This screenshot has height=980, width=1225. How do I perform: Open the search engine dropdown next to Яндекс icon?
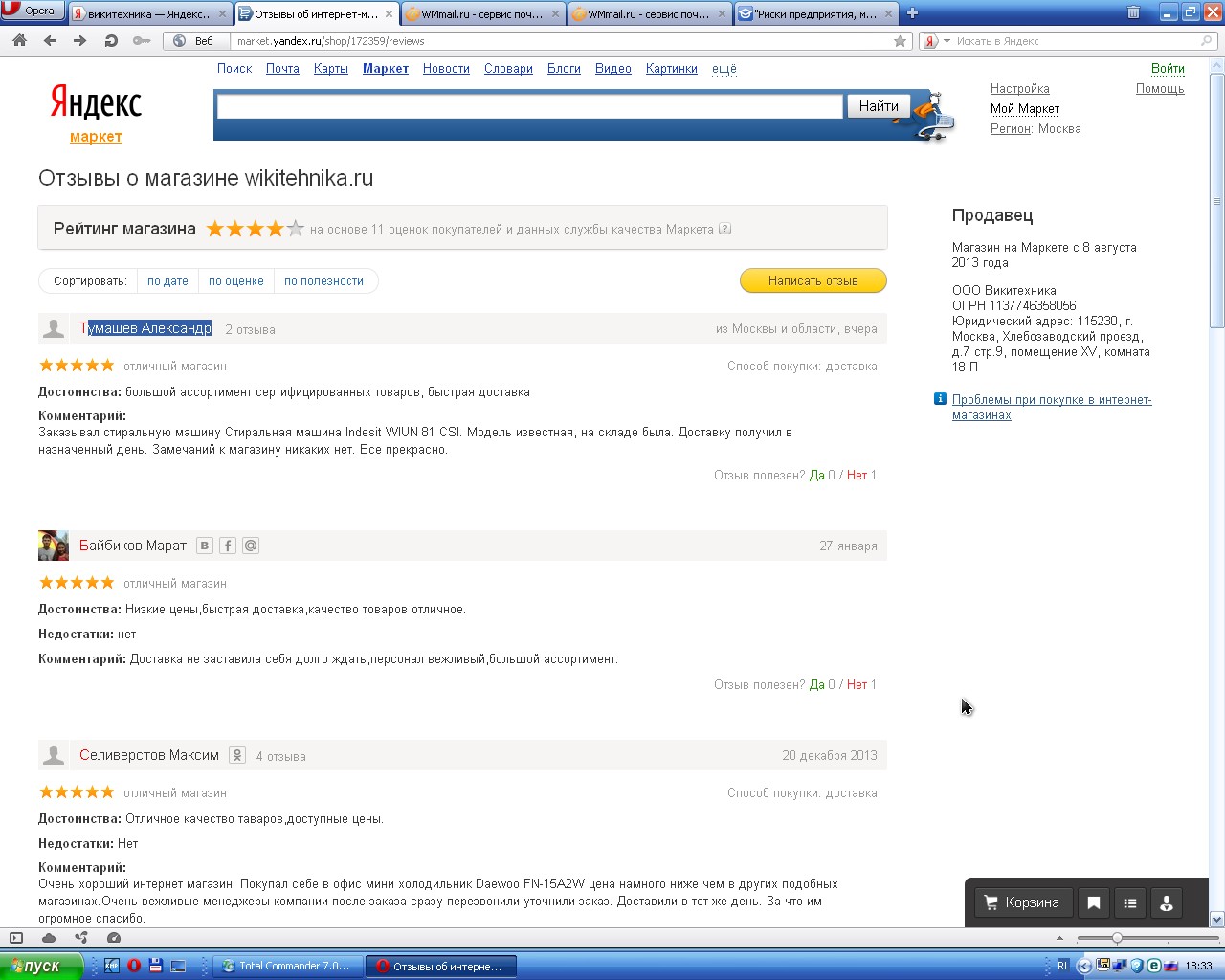click(x=947, y=41)
